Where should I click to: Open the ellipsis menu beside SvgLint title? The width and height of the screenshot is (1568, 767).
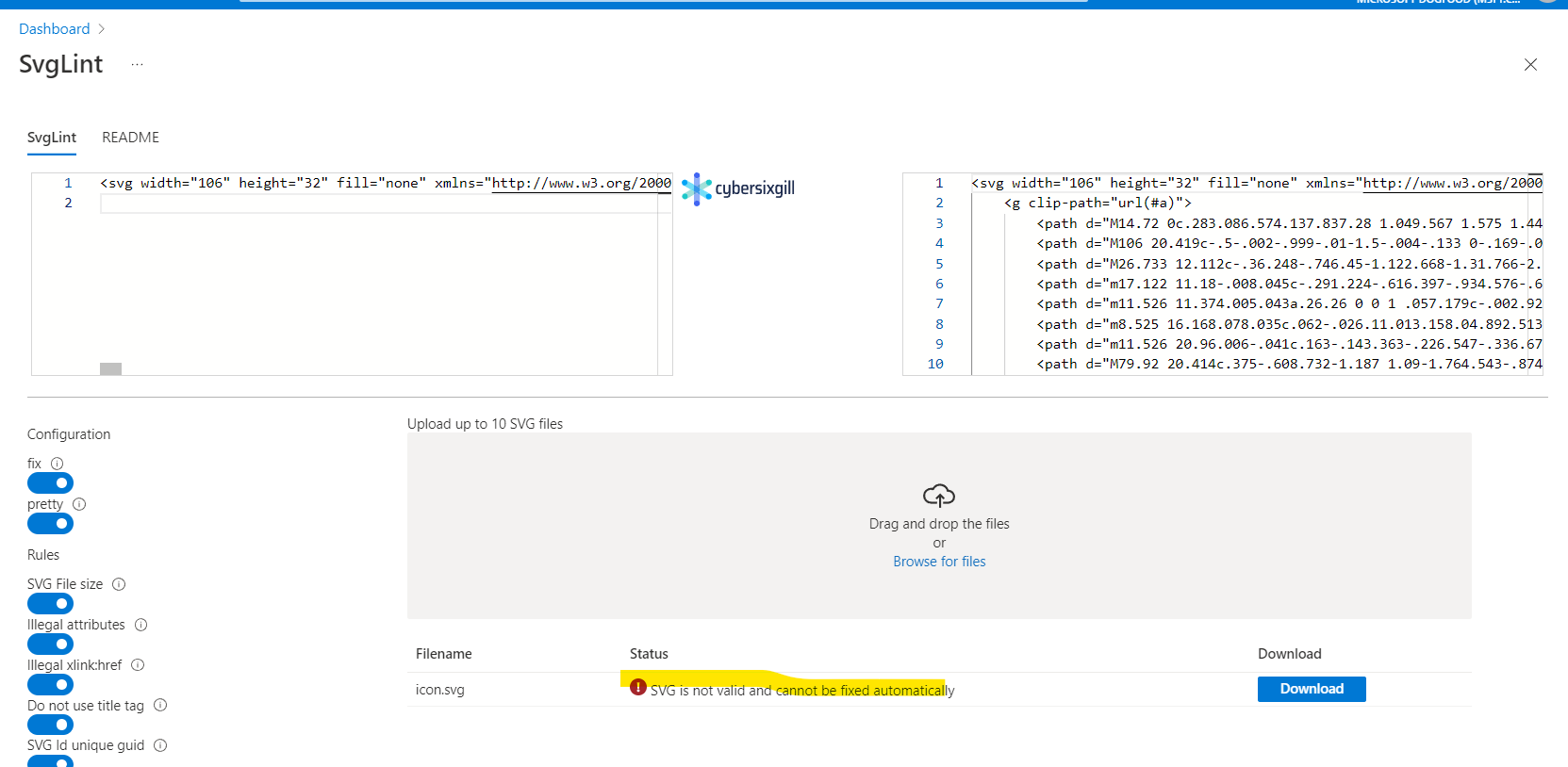tap(138, 64)
